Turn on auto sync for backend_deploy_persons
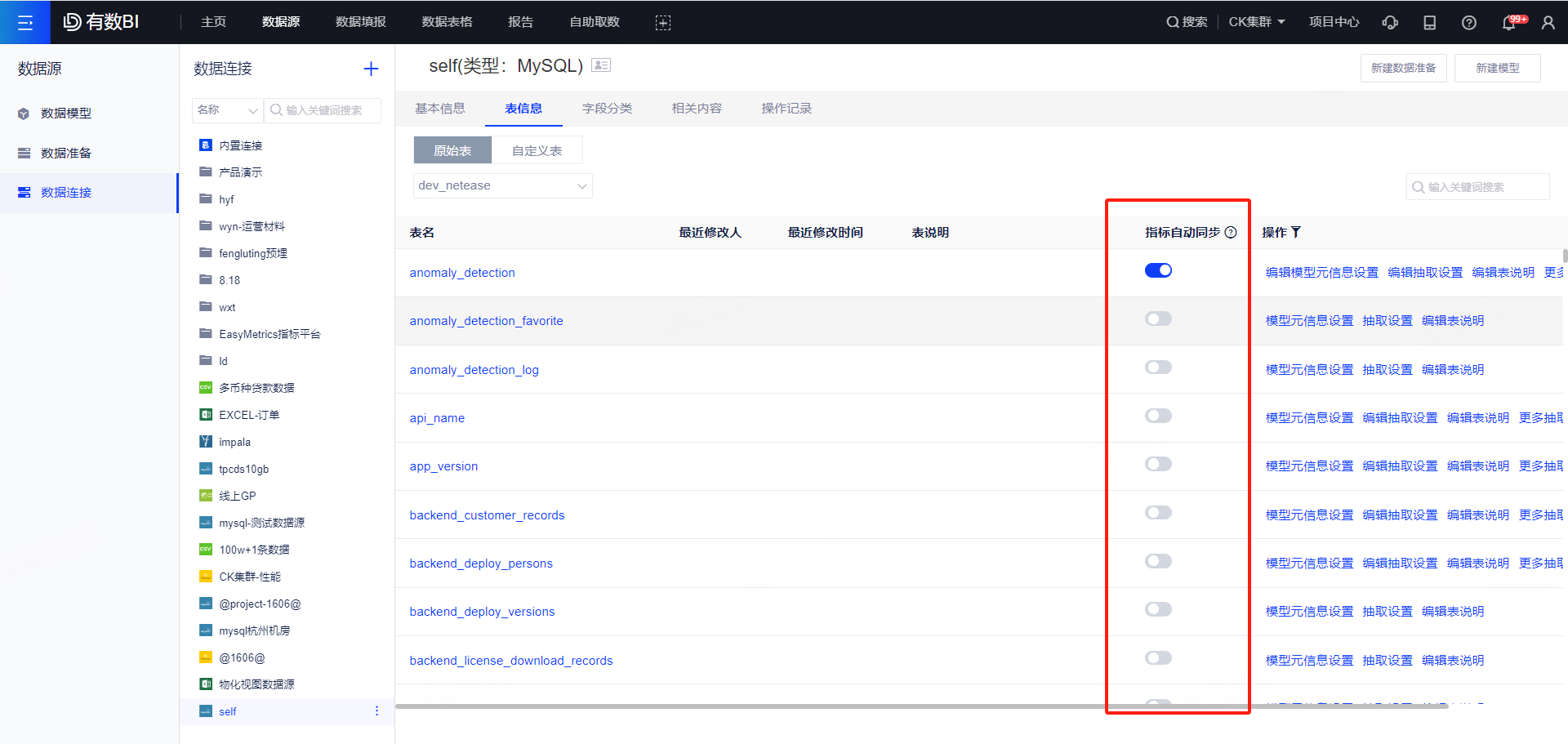The height and width of the screenshot is (744, 1568). tap(1158, 561)
